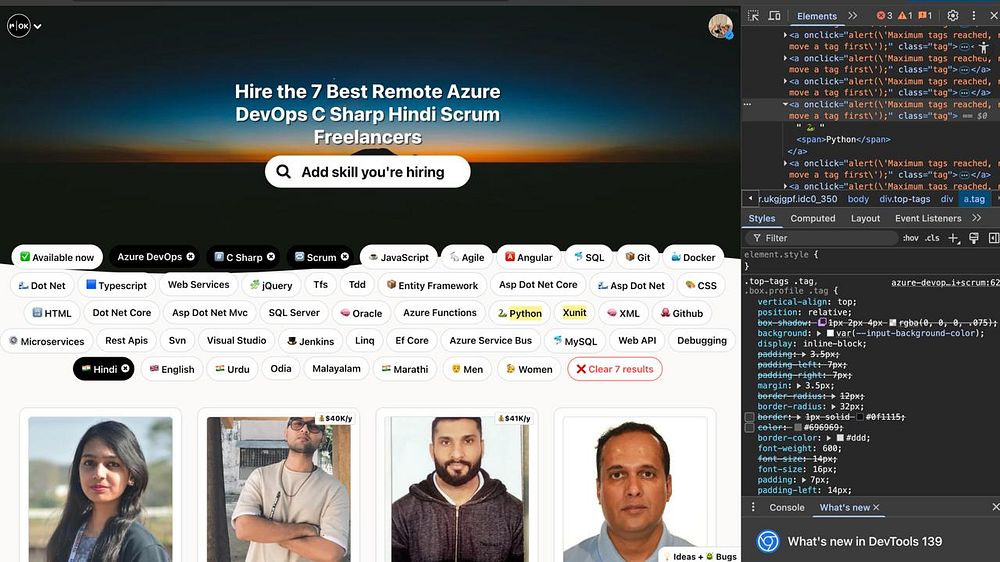Switch to the Console drawer tab
Viewport: 1000px width, 562px height.
pos(786,508)
